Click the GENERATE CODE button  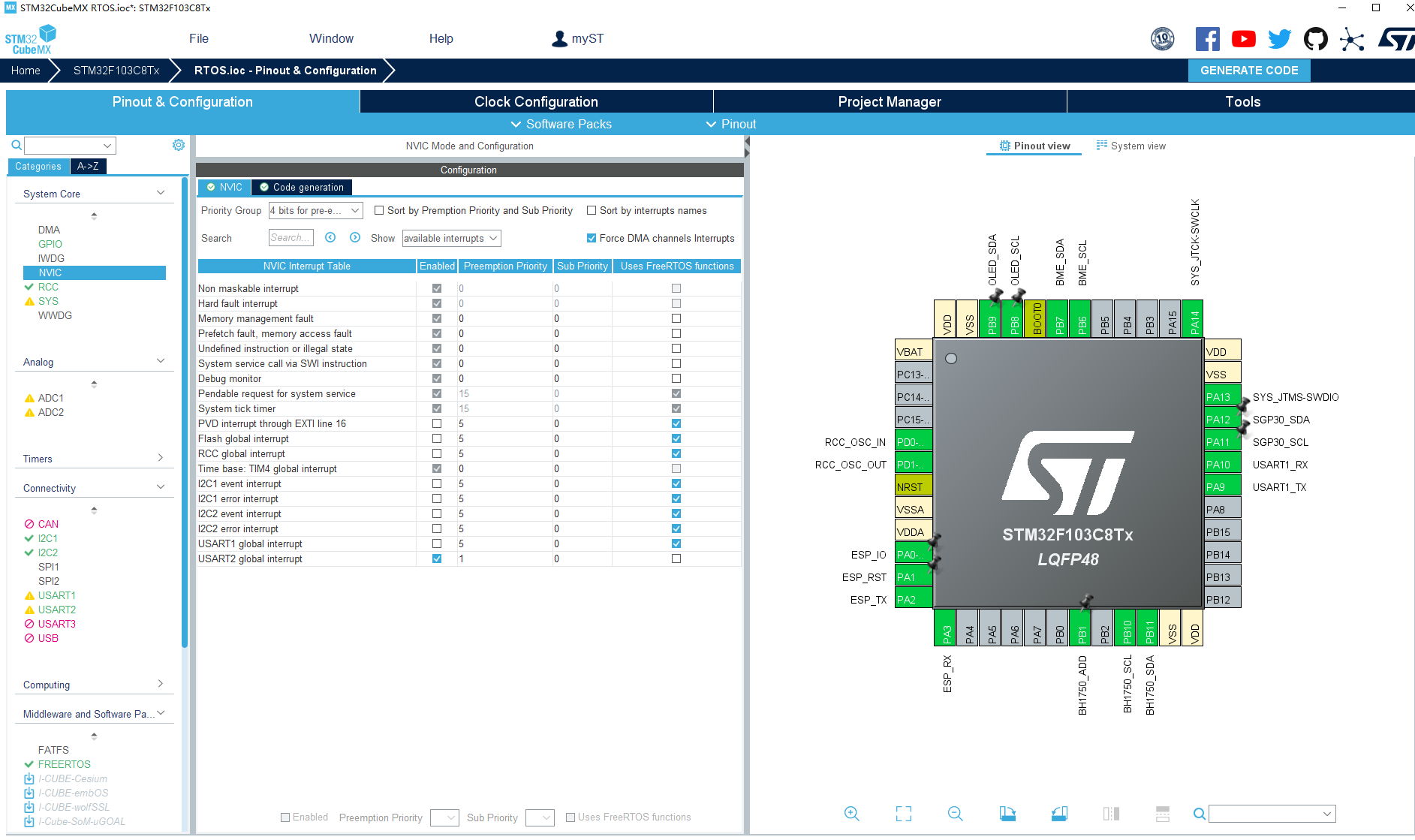pyautogui.click(x=1248, y=70)
